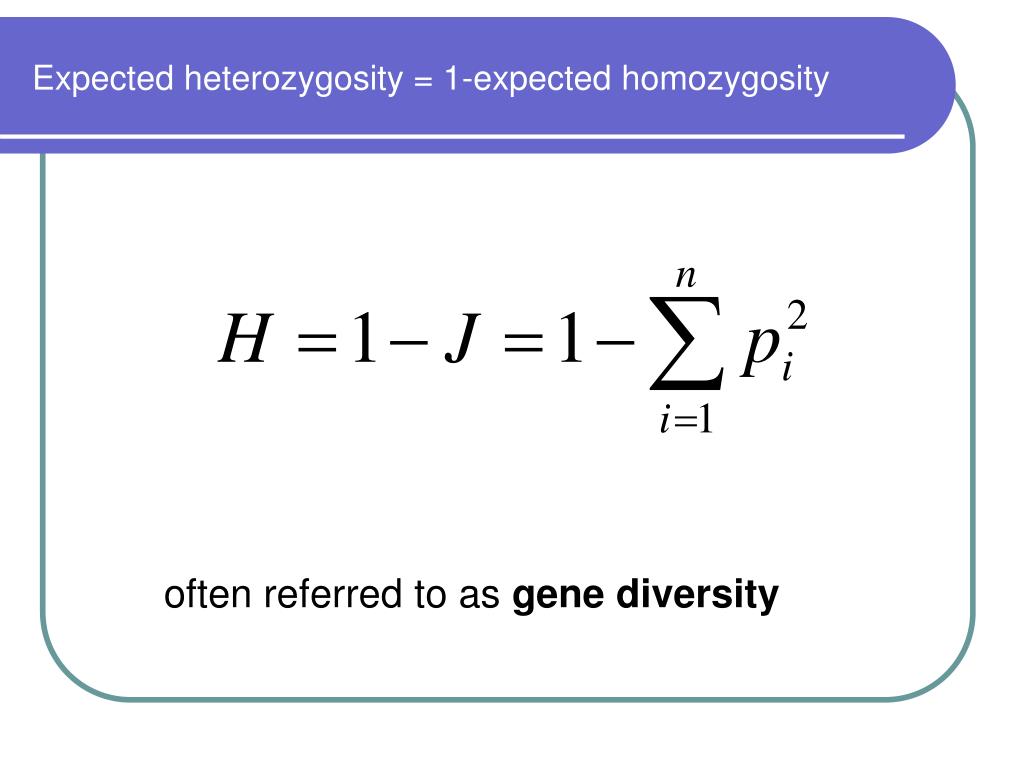
Task: Click the equals sign right after H
Action: point(317,342)
